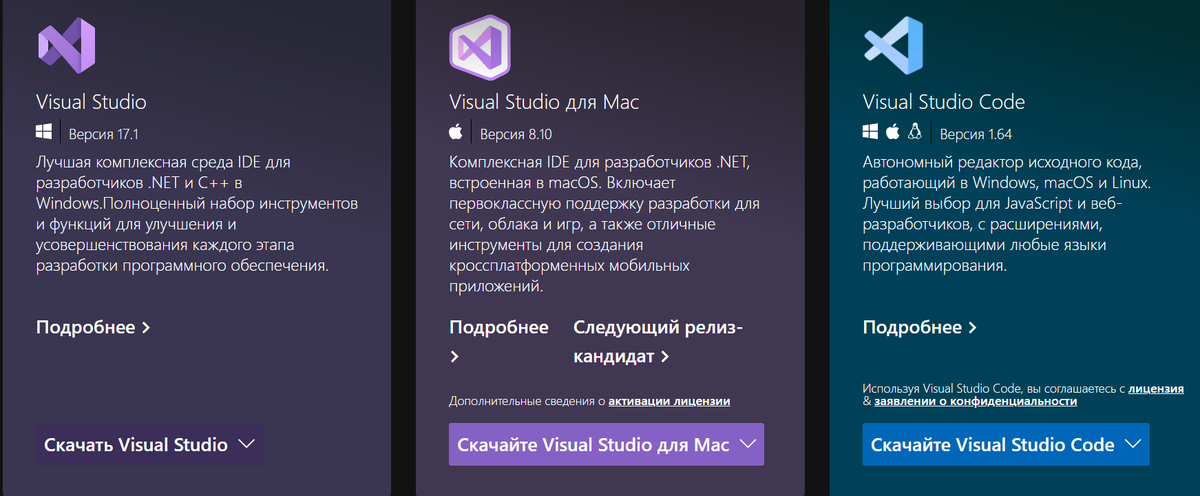Click the Visual Studio для Mac heading
The height and width of the screenshot is (496, 1200).
click(544, 102)
